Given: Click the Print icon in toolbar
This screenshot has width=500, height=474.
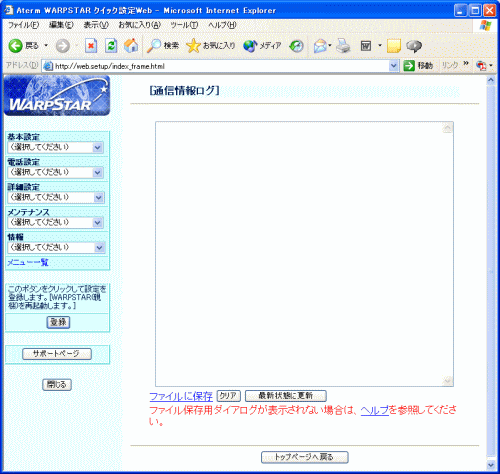Looking at the screenshot, I should pyautogui.click(x=343, y=46).
